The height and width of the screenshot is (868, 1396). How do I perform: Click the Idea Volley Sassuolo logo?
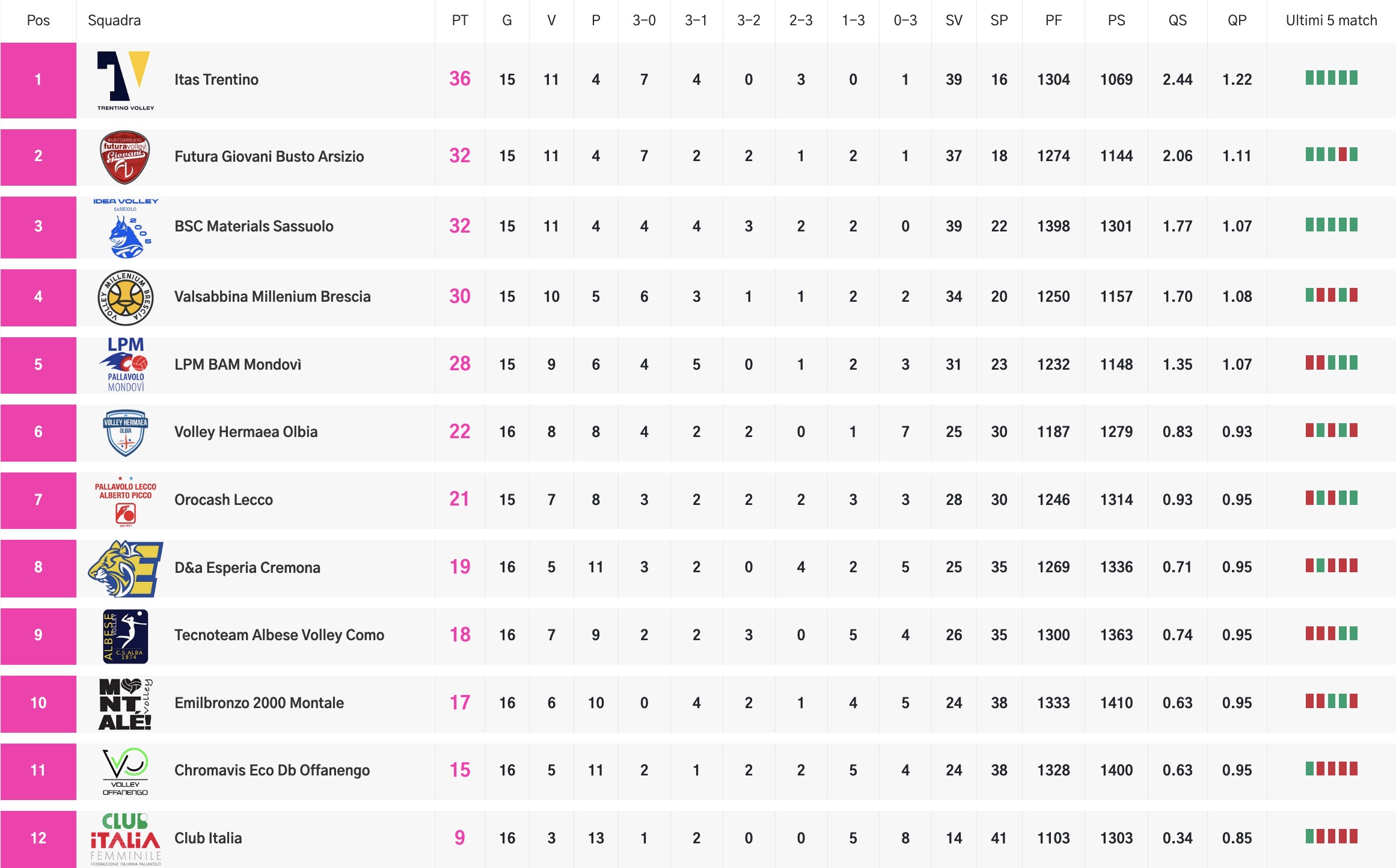pos(126,227)
